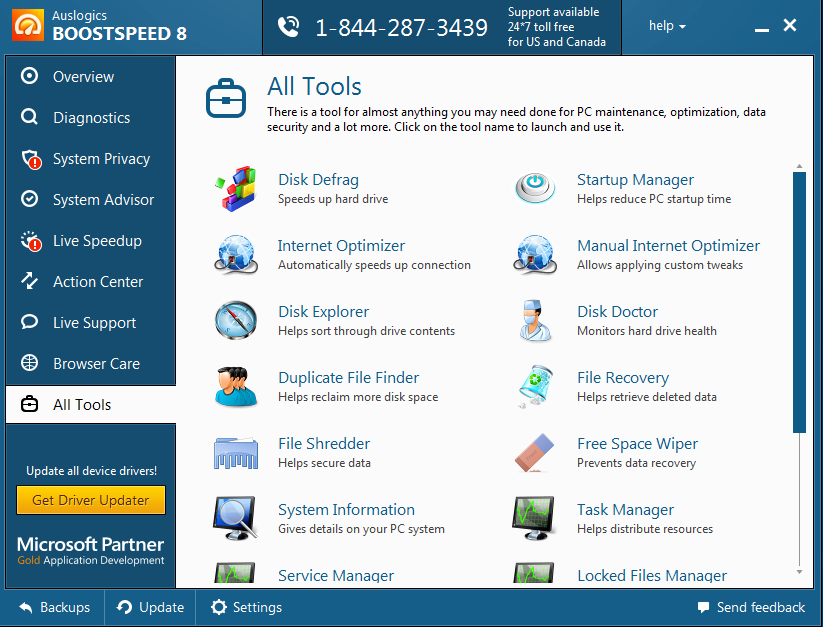Click the phone handset icon in header
The height and width of the screenshot is (627, 823).
pyautogui.click(x=288, y=27)
